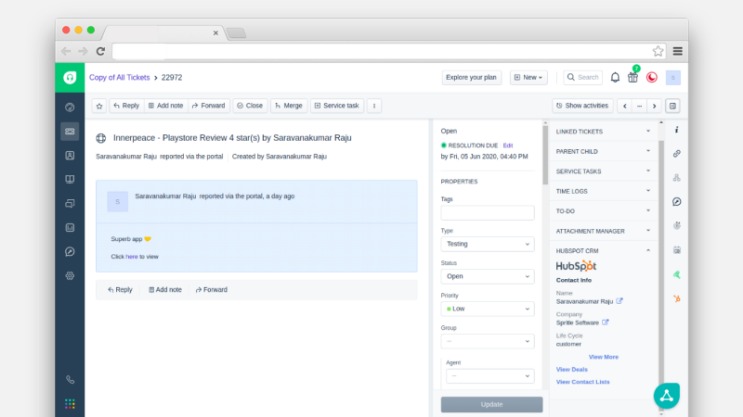
Task: Open the Status dropdown showing Open
Action: (x=487, y=276)
